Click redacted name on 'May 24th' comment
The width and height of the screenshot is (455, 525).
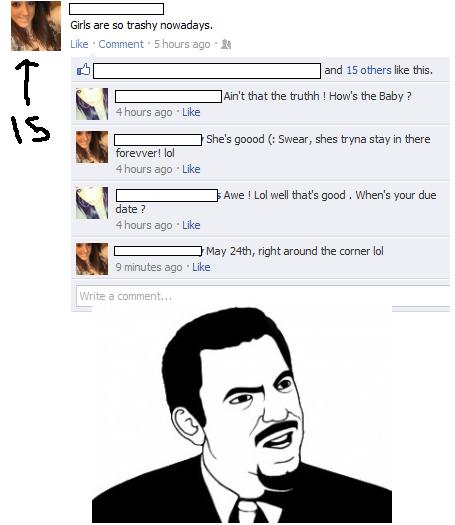(x=158, y=251)
